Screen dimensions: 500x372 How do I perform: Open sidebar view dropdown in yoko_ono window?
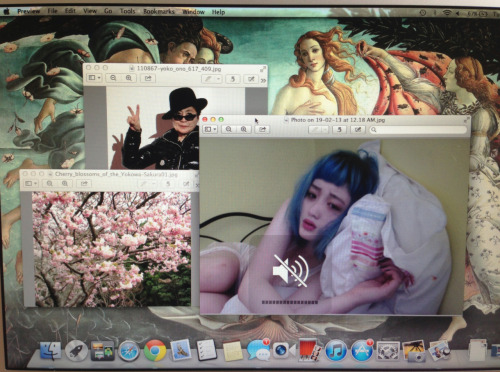(x=94, y=78)
